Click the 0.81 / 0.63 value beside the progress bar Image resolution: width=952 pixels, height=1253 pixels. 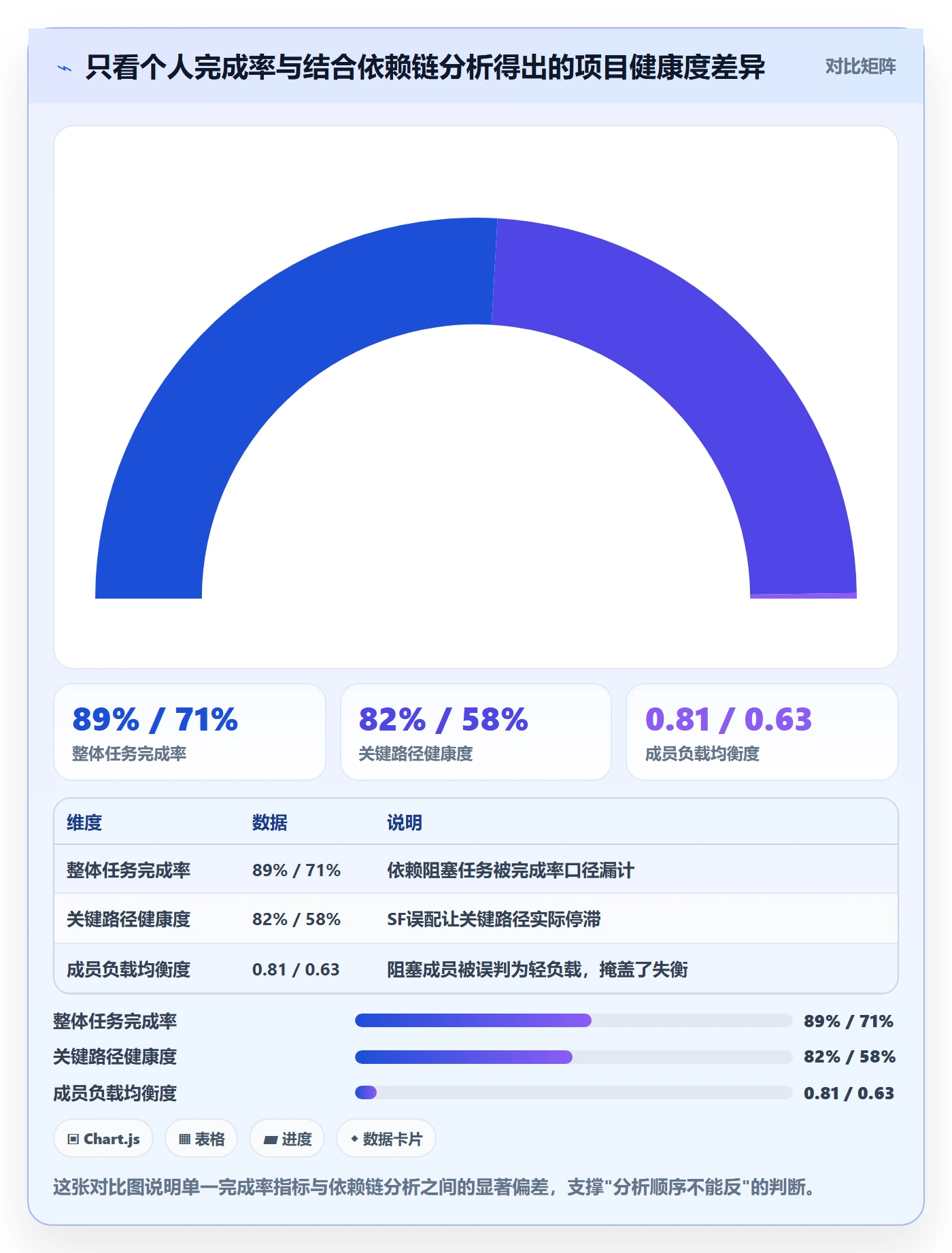[849, 1093]
